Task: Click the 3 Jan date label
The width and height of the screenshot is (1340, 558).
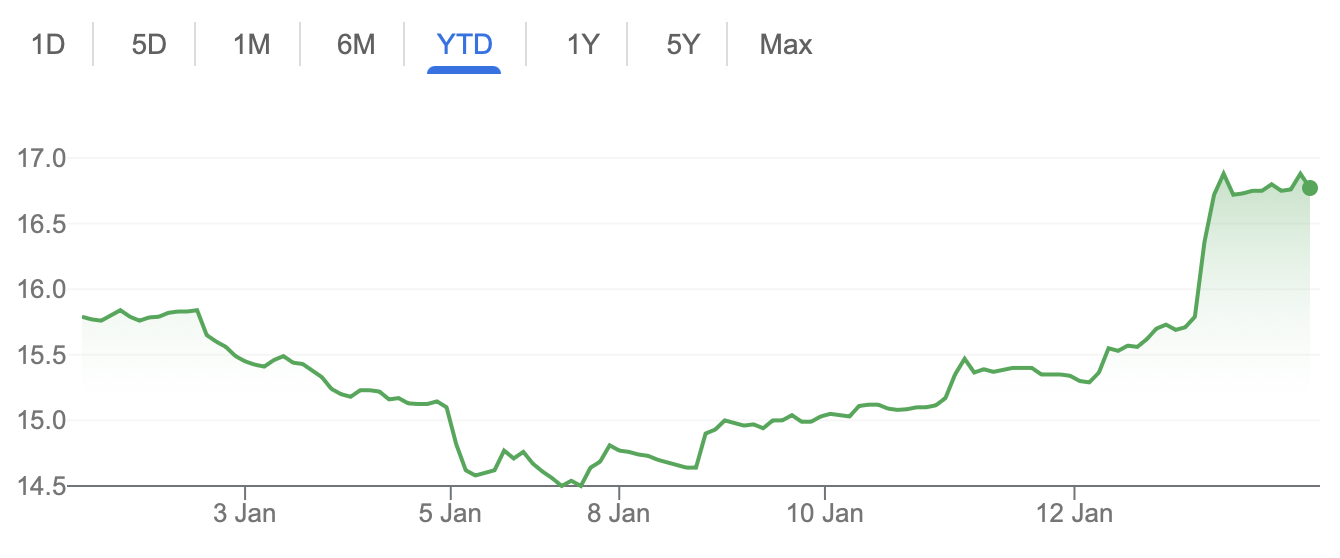Action: click(245, 515)
